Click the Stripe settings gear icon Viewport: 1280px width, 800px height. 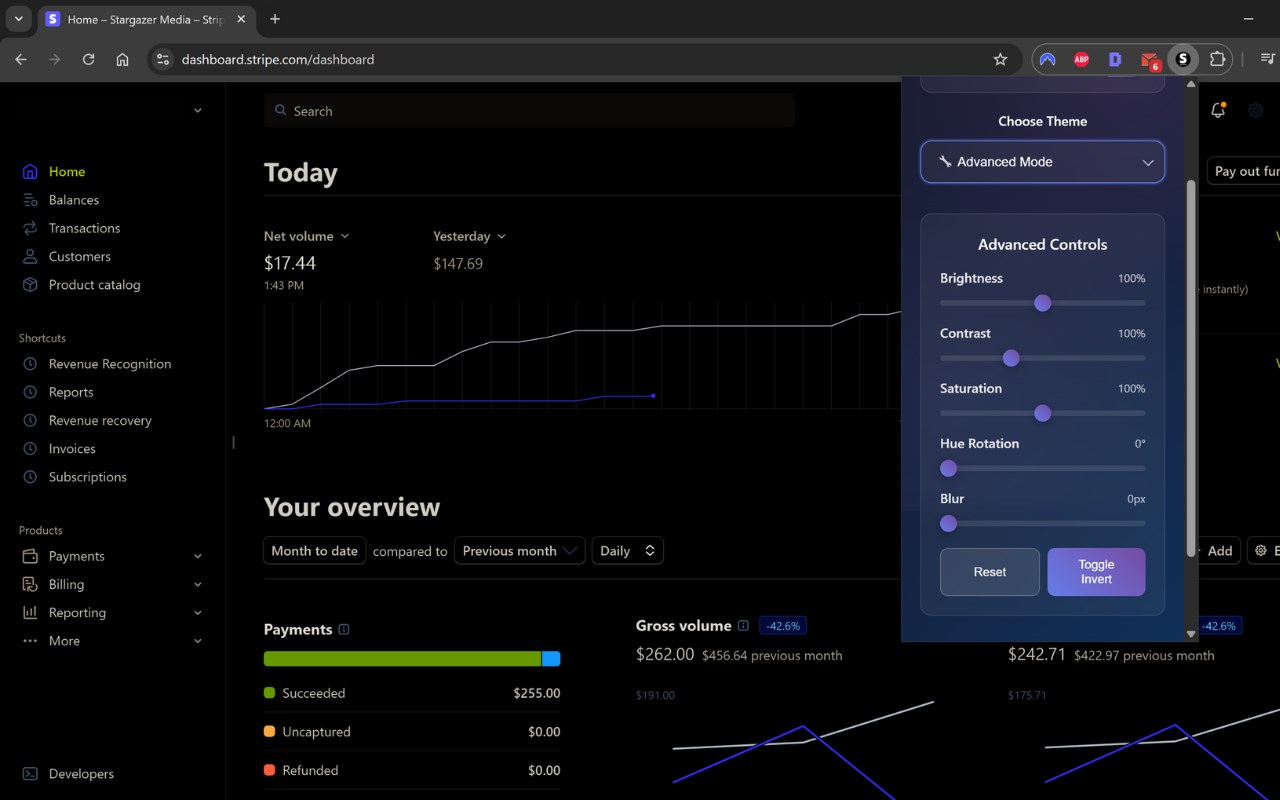point(1255,111)
